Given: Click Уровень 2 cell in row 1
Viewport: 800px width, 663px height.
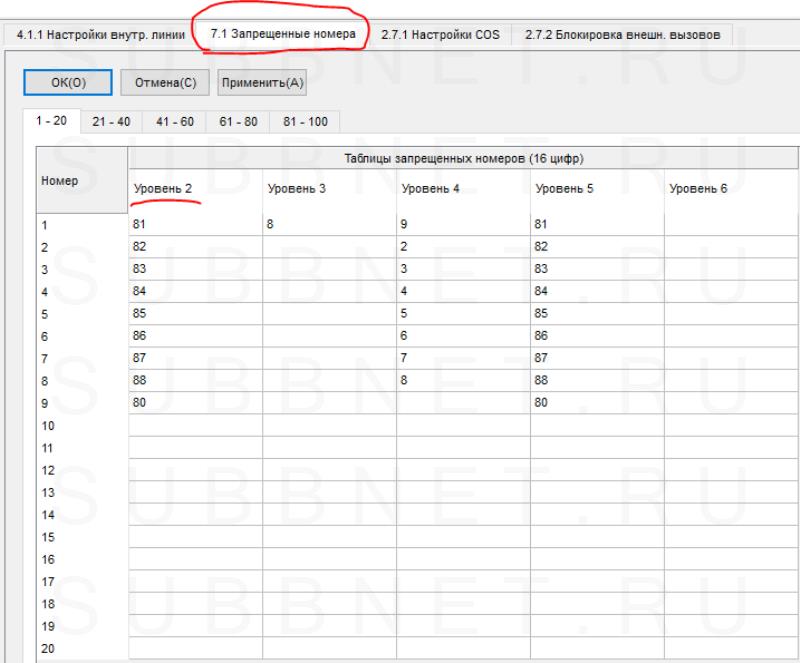Looking at the screenshot, I should [x=195, y=225].
